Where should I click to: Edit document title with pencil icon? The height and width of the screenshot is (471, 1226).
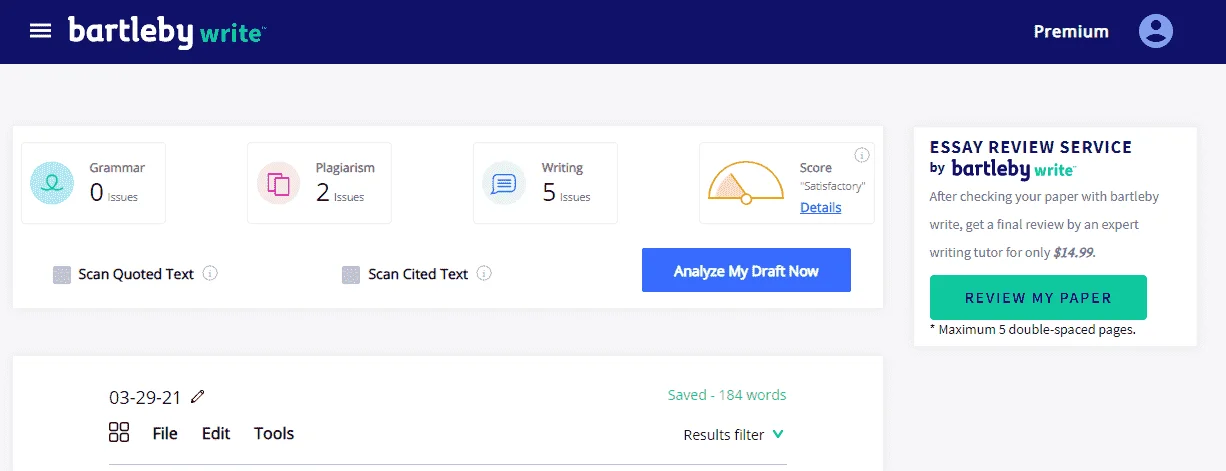197,397
